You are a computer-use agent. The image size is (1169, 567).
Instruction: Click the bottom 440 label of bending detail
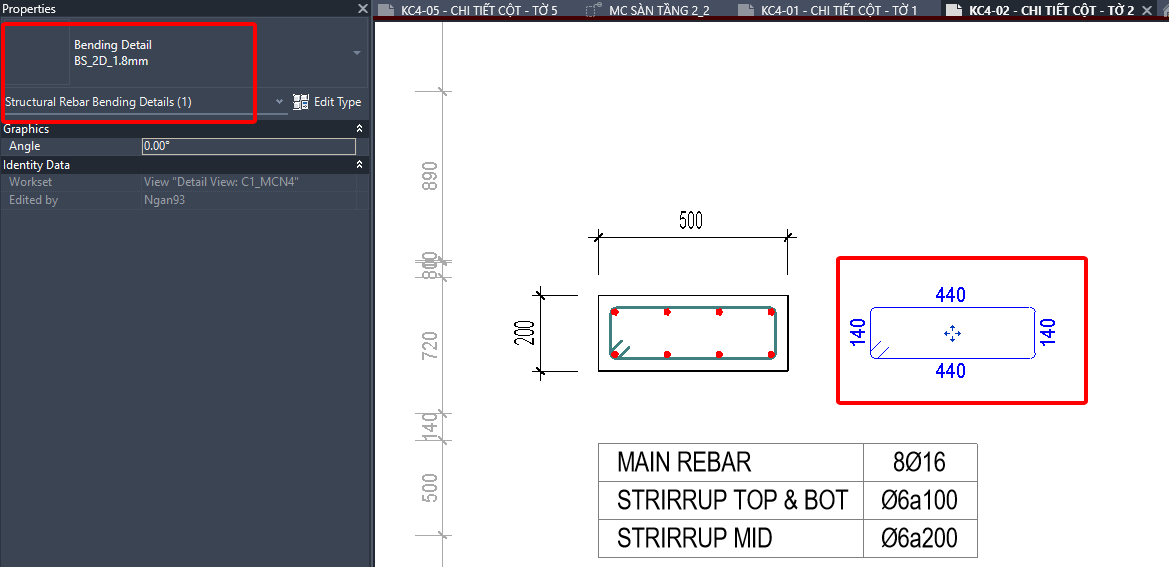click(x=951, y=370)
